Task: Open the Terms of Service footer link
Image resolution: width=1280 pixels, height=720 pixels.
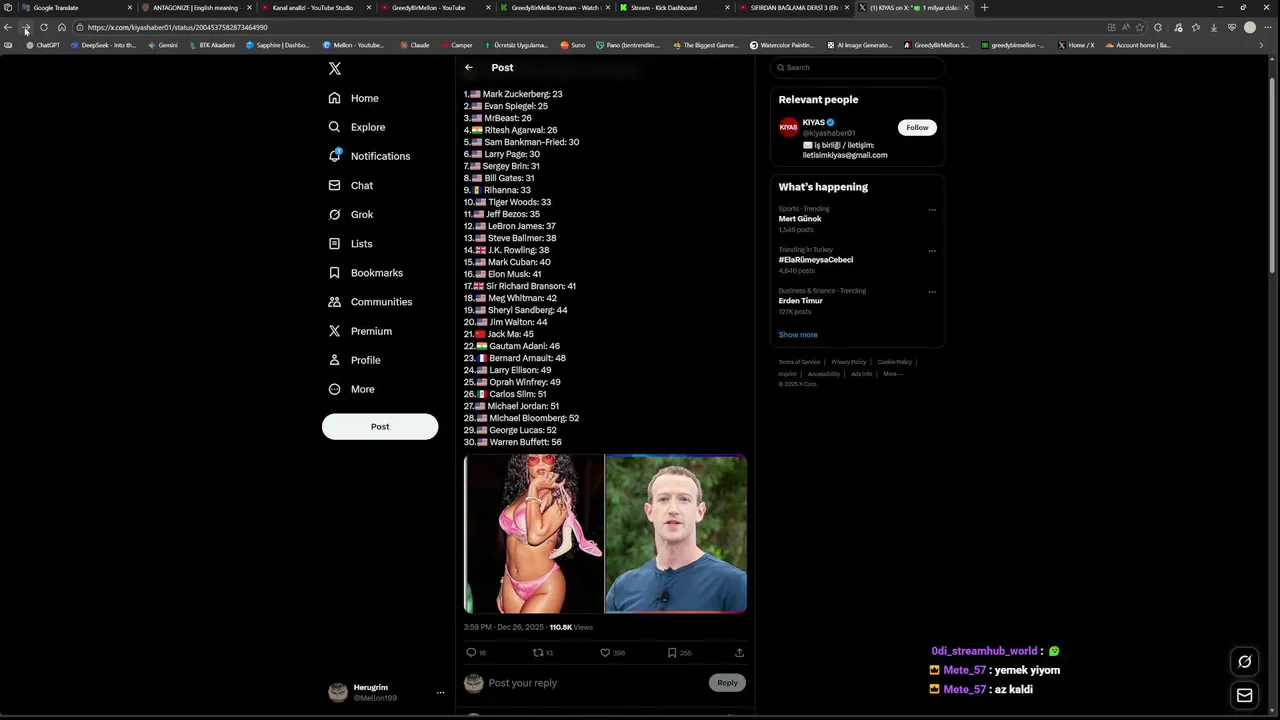Action: tap(799, 362)
